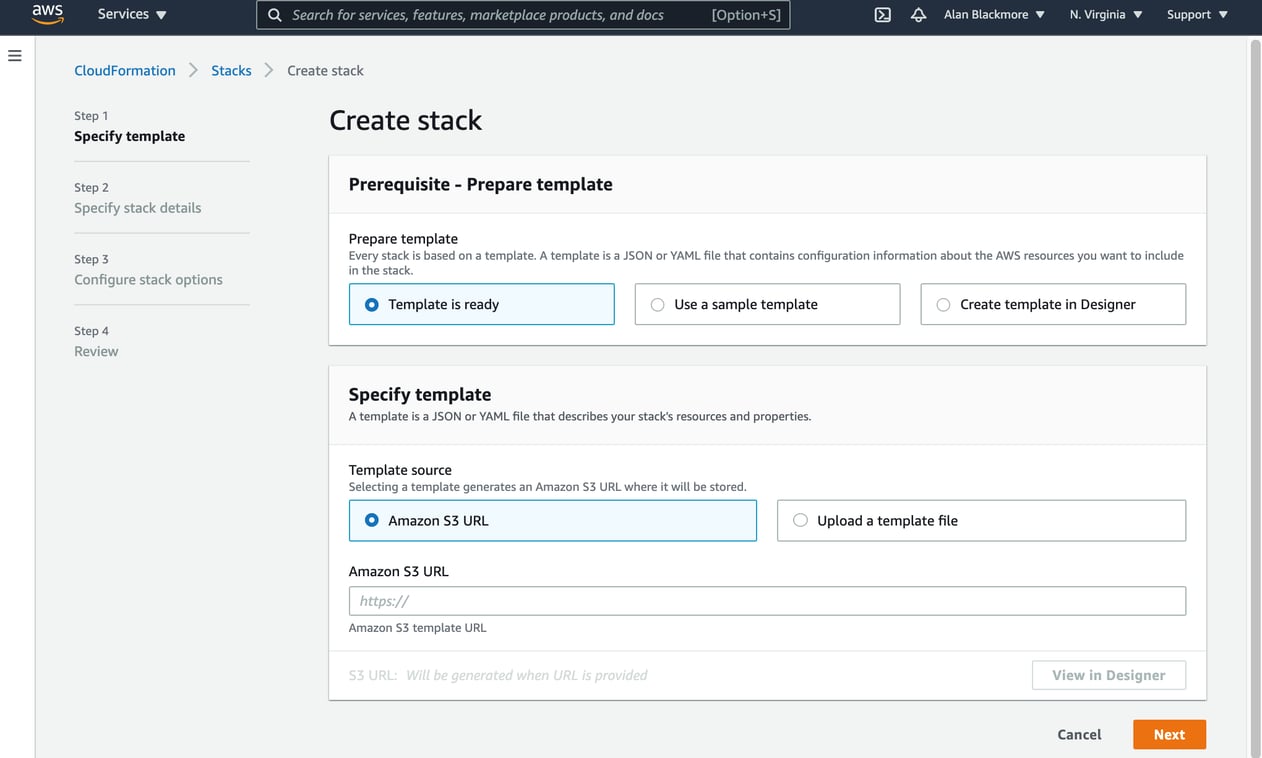Select Amazon S3 URL as template source
This screenshot has height=758, width=1262.
tap(371, 520)
